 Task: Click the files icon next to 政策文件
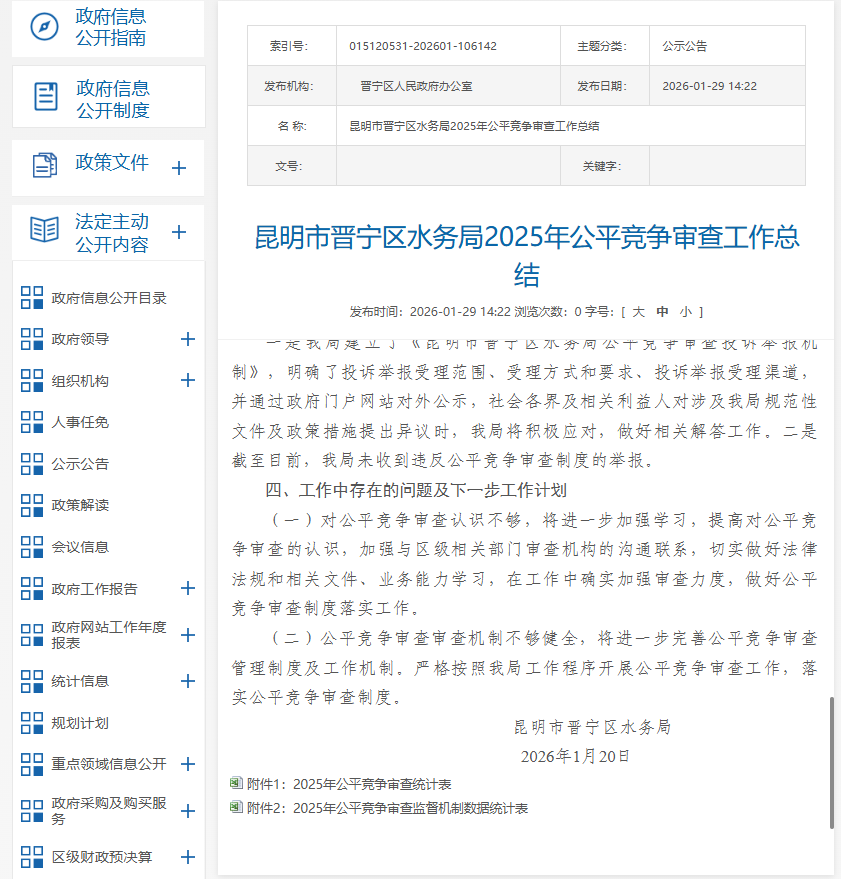pyautogui.click(x=45, y=165)
